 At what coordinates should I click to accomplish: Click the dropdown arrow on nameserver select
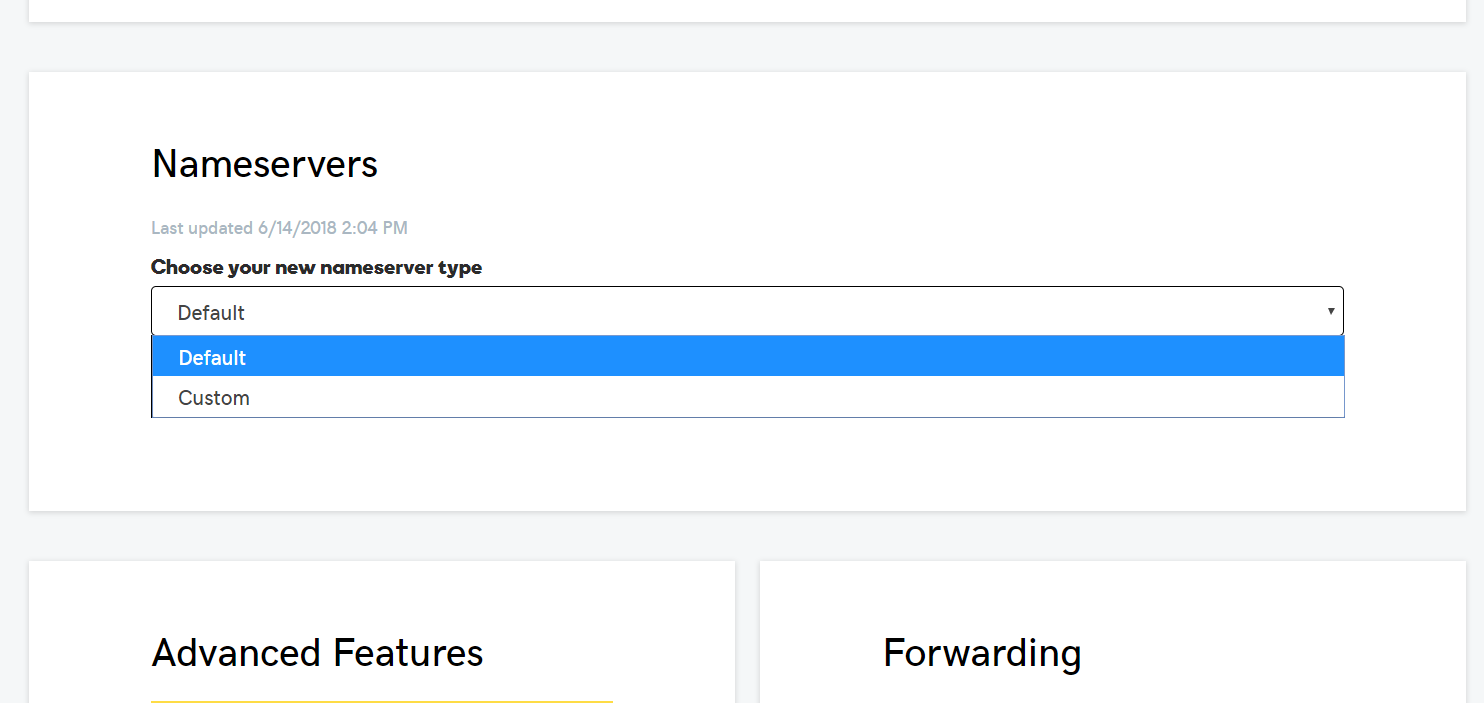[1330, 311]
